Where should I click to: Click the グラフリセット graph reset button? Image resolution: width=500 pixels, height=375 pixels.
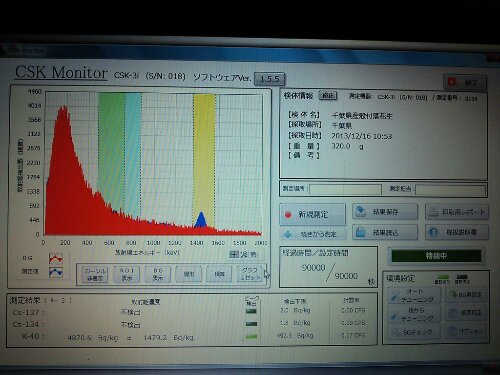pyautogui.click(x=251, y=274)
